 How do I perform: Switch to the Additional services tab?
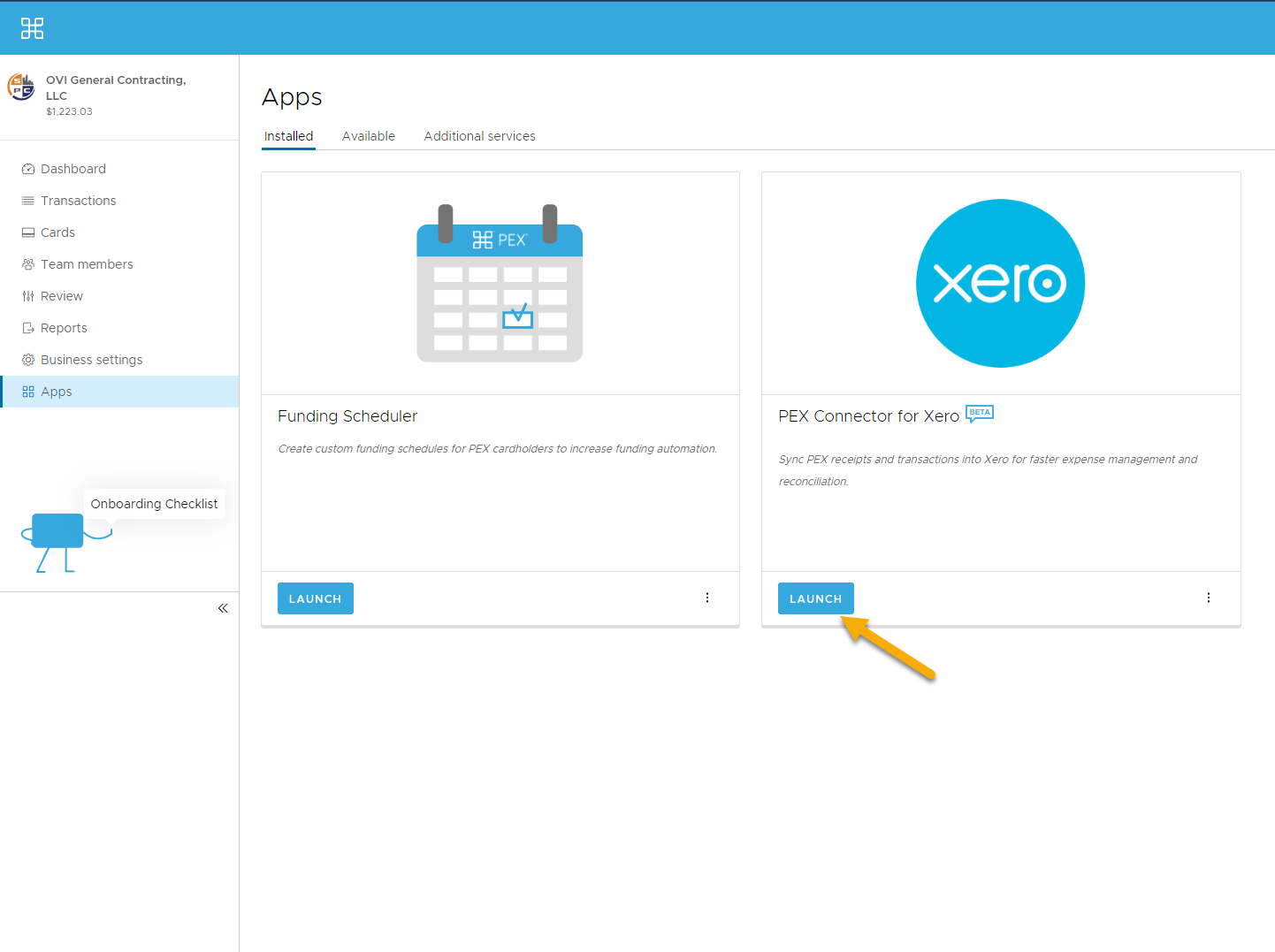[x=479, y=136]
